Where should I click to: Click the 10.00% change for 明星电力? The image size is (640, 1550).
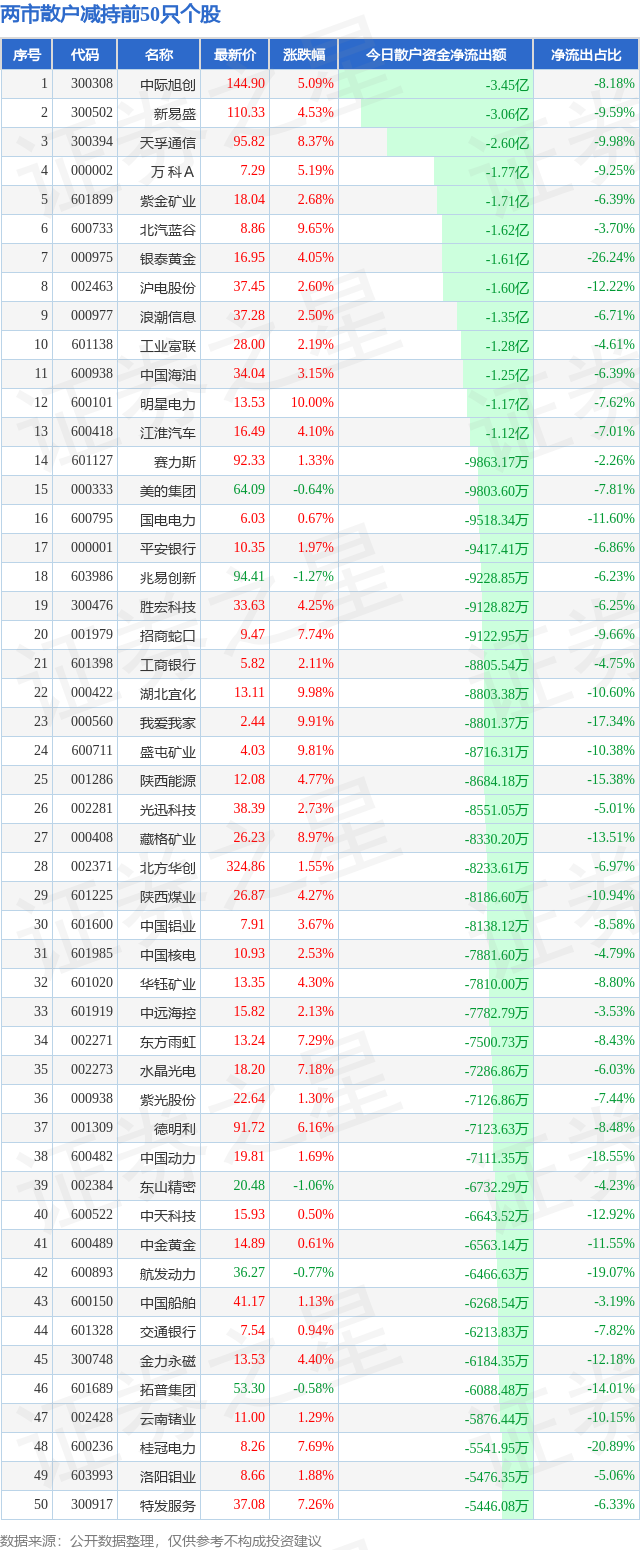click(x=312, y=403)
